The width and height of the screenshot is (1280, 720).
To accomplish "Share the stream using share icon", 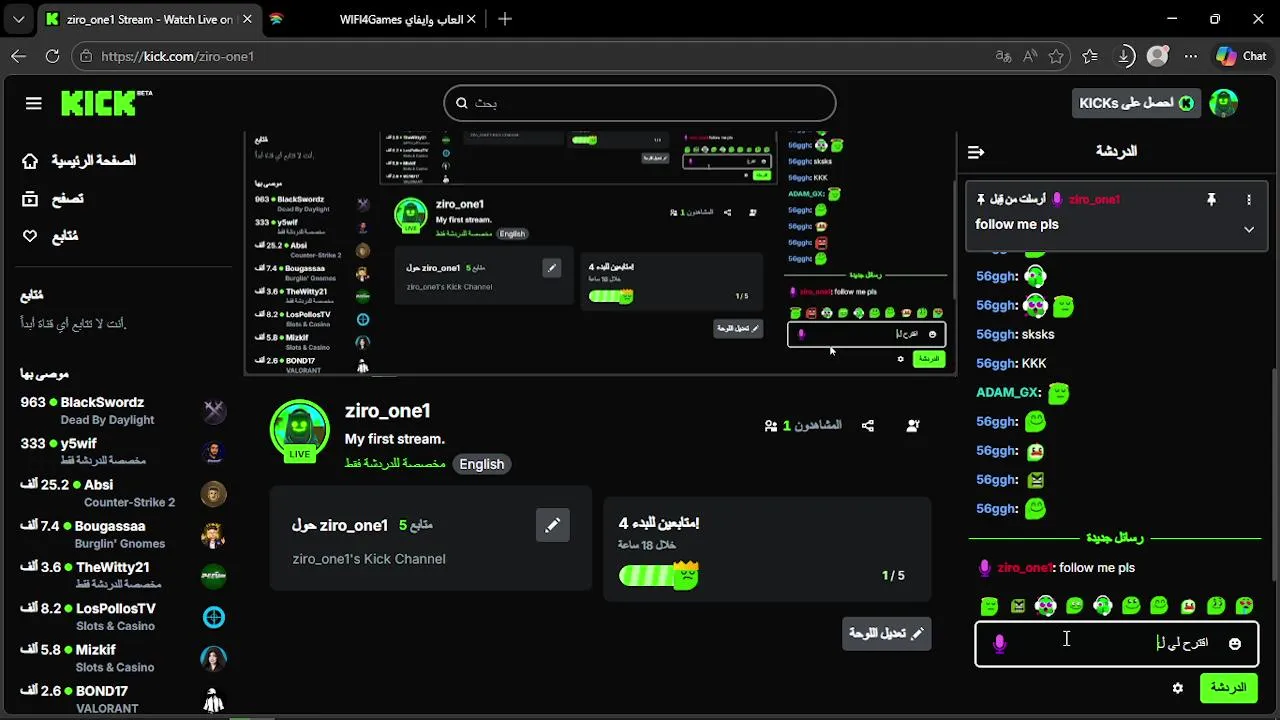I will (868, 426).
